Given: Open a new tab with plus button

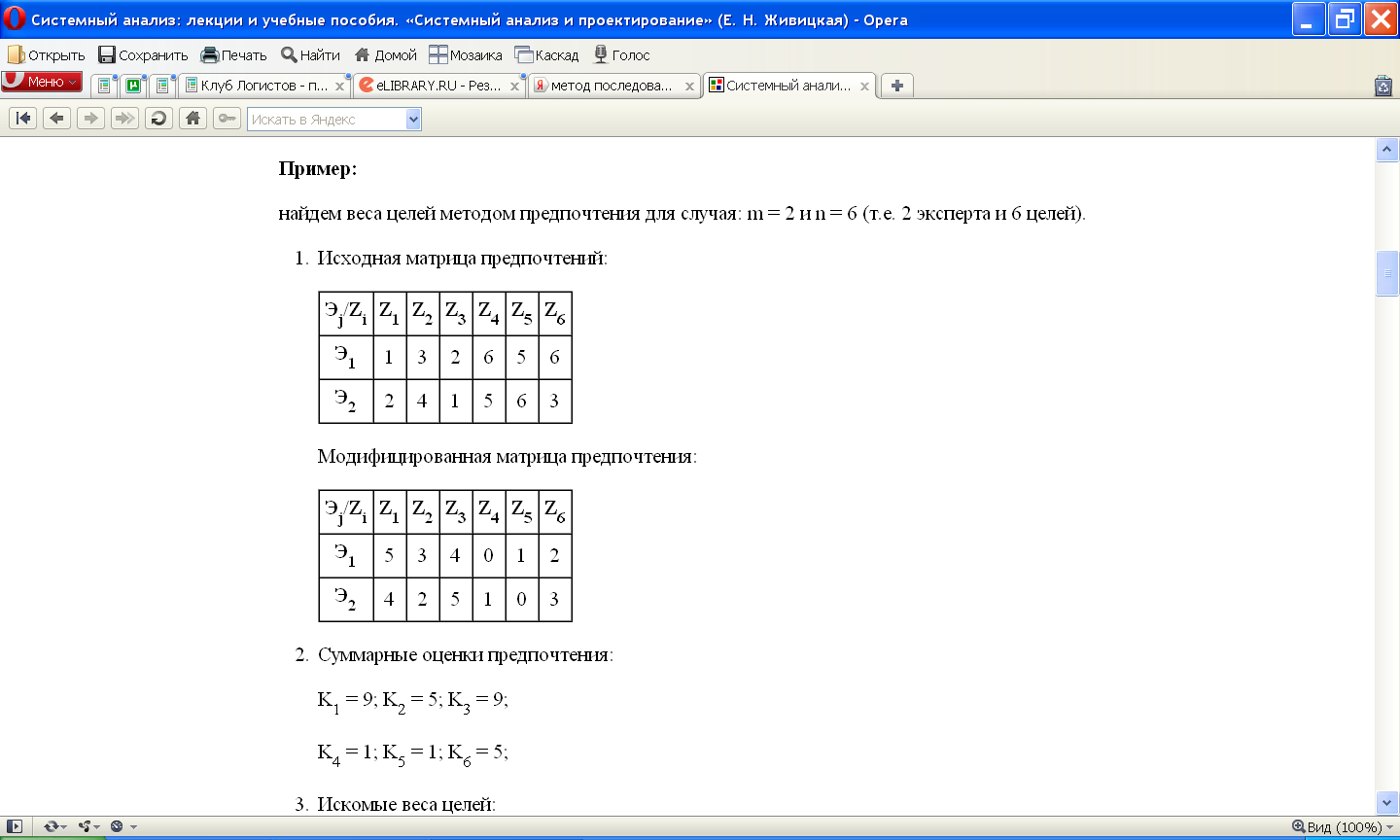Looking at the screenshot, I should 896,86.
